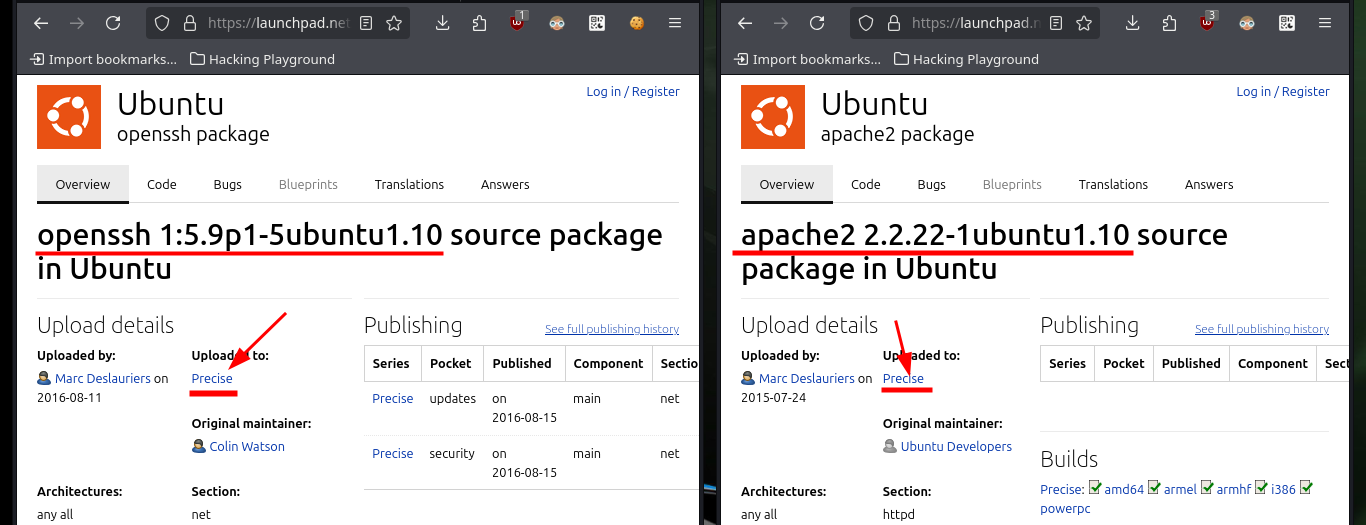The height and width of the screenshot is (525, 1366).
Task: Click Import bookmarks in the apache2 window
Action: click(808, 59)
